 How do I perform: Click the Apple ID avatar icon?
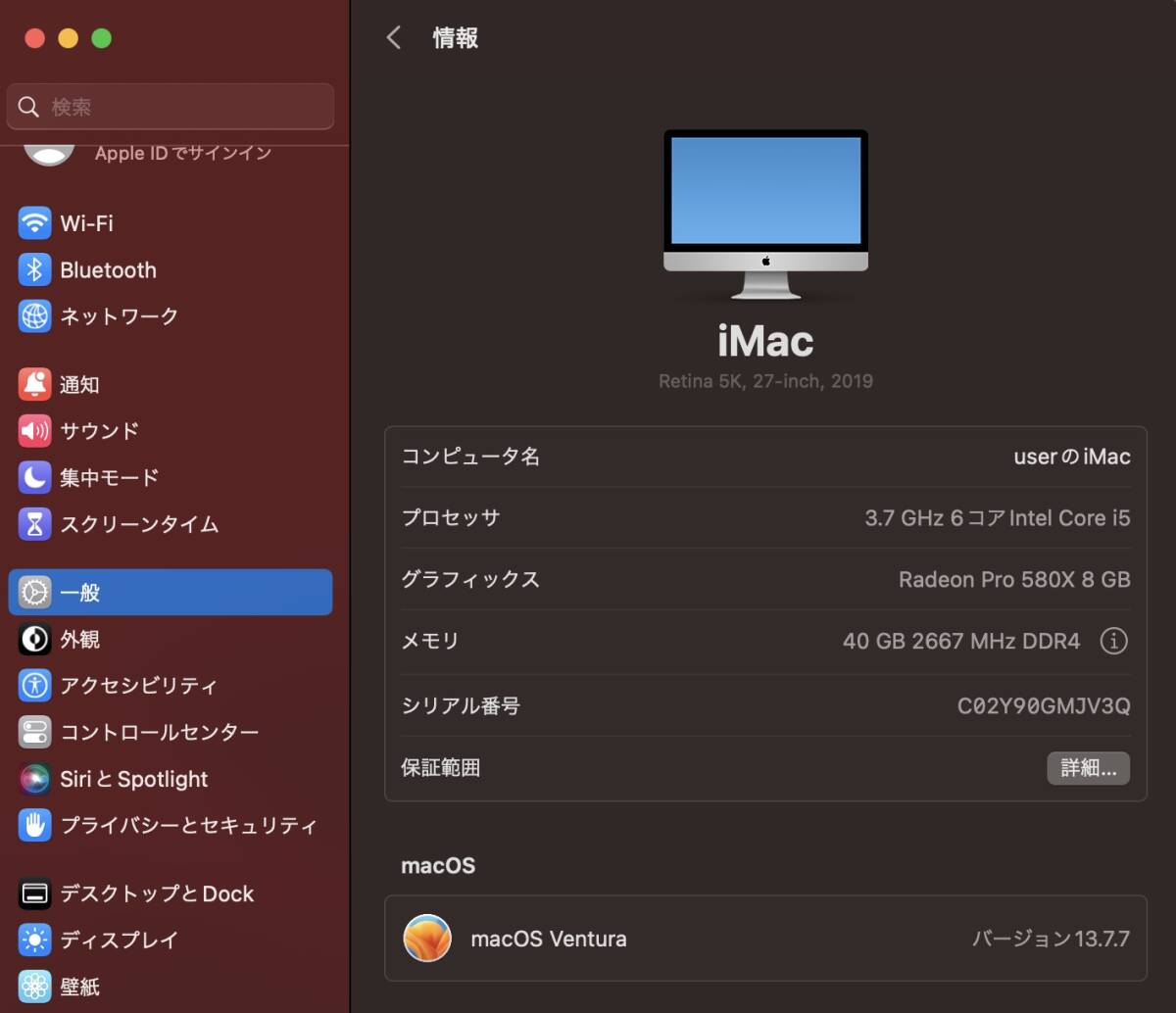[49, 153]
